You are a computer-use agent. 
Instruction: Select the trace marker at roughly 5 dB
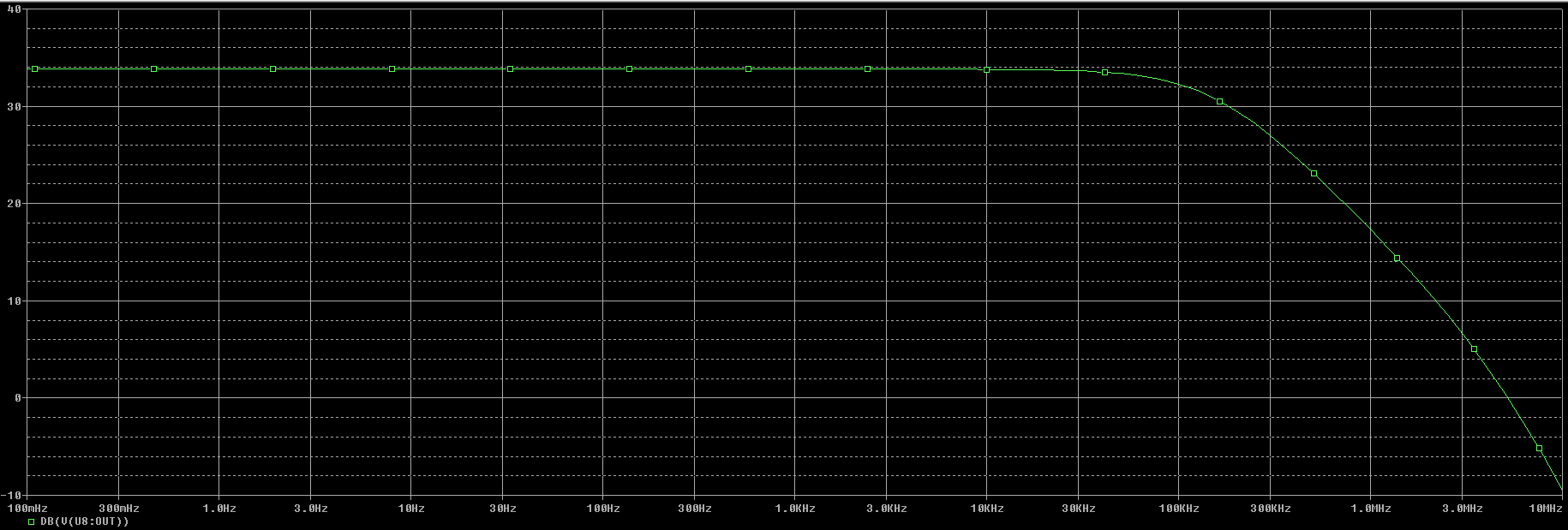[x=1475, y=349]
